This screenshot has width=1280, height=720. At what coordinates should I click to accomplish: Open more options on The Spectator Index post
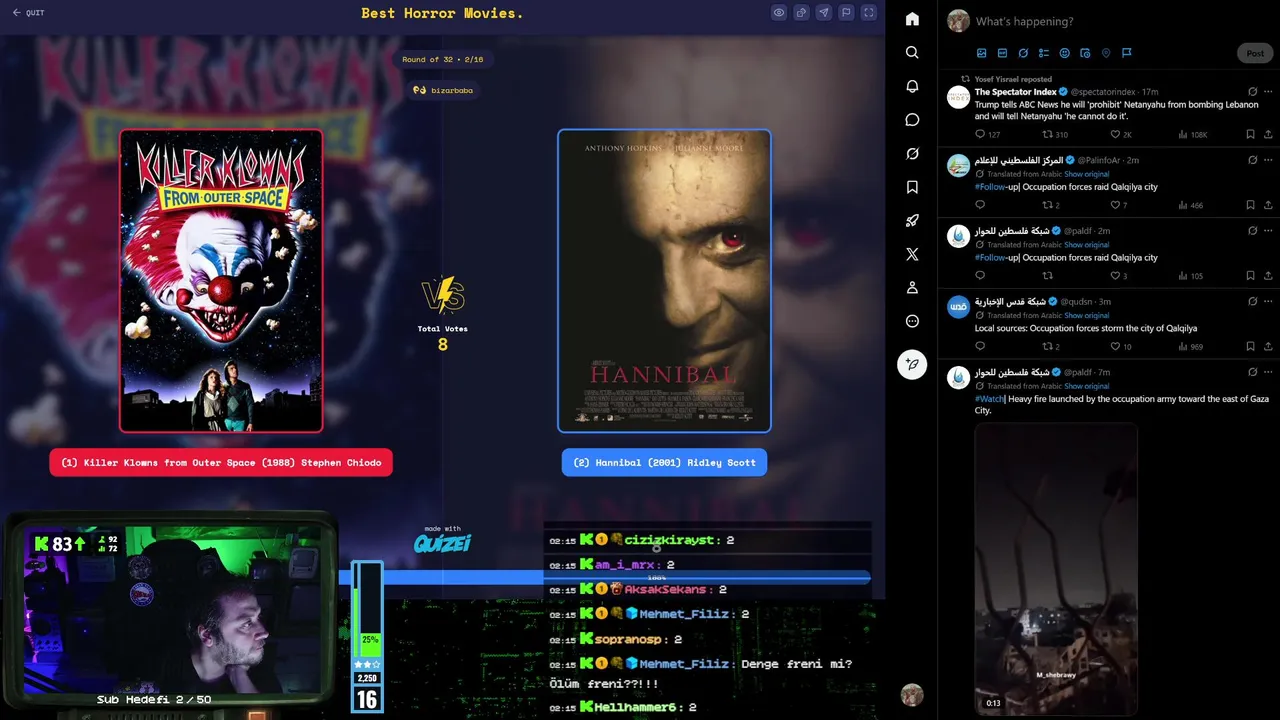point(1268,92)
